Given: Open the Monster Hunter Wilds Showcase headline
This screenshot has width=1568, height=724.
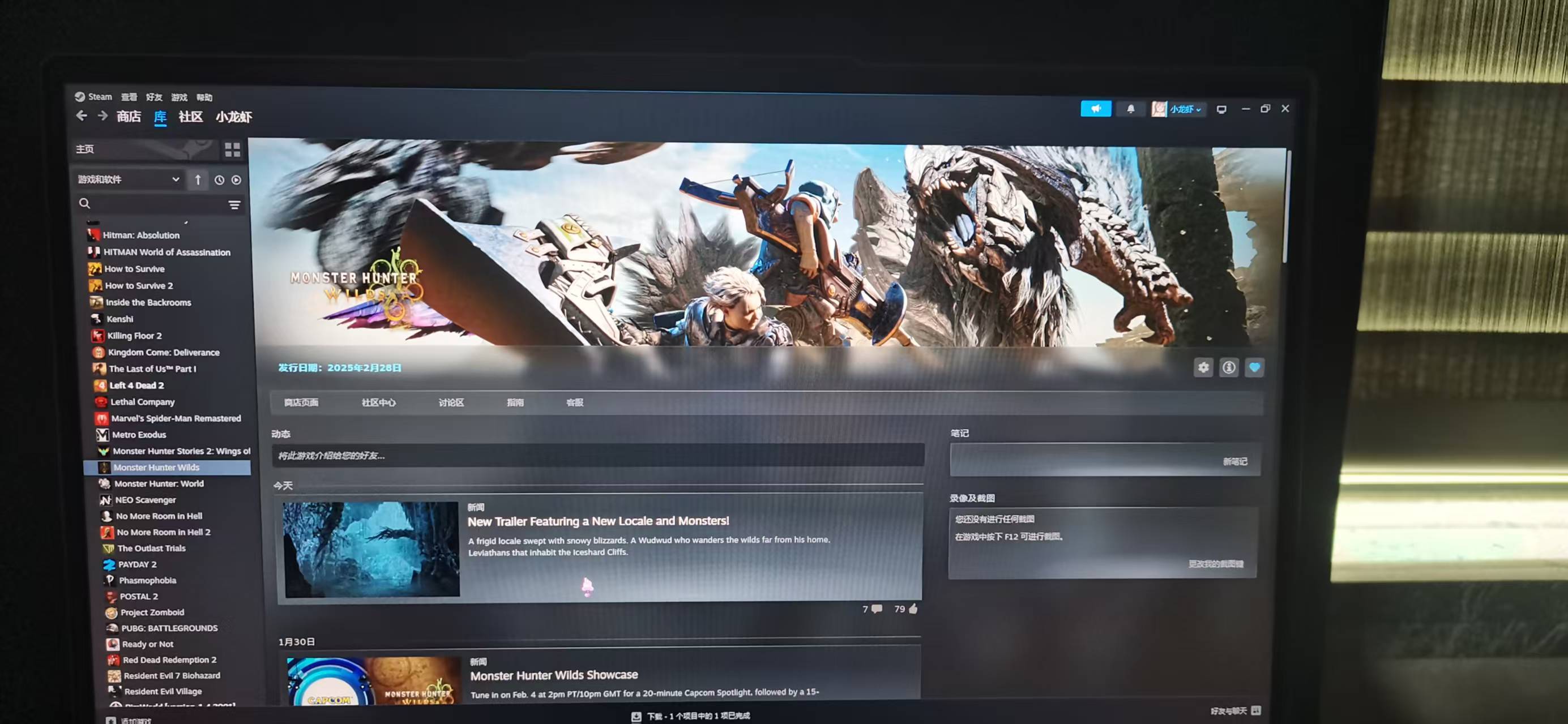Looking at the screenshot, I should 554,675.
